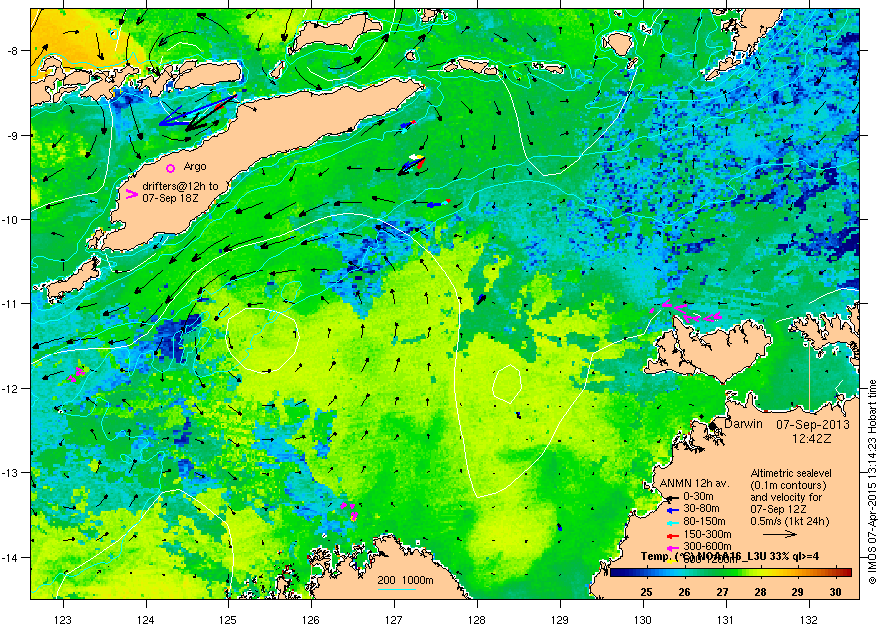Click the red 150-300m legend arrow
The height and width of the screenshot is (630, 880).
(672, 535)
